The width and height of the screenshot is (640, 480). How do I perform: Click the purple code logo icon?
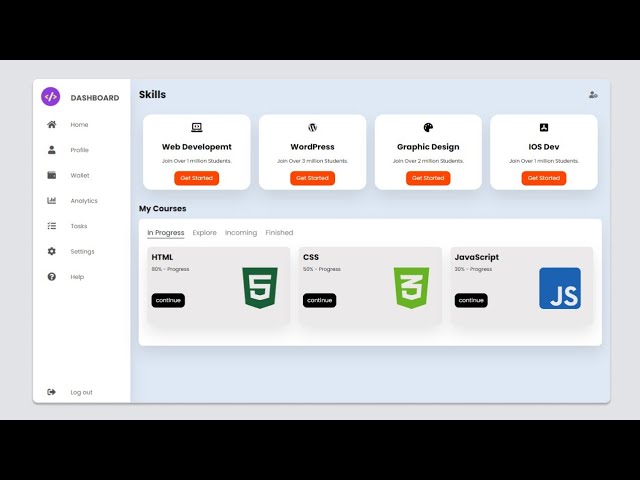click(x=51, y=97)
